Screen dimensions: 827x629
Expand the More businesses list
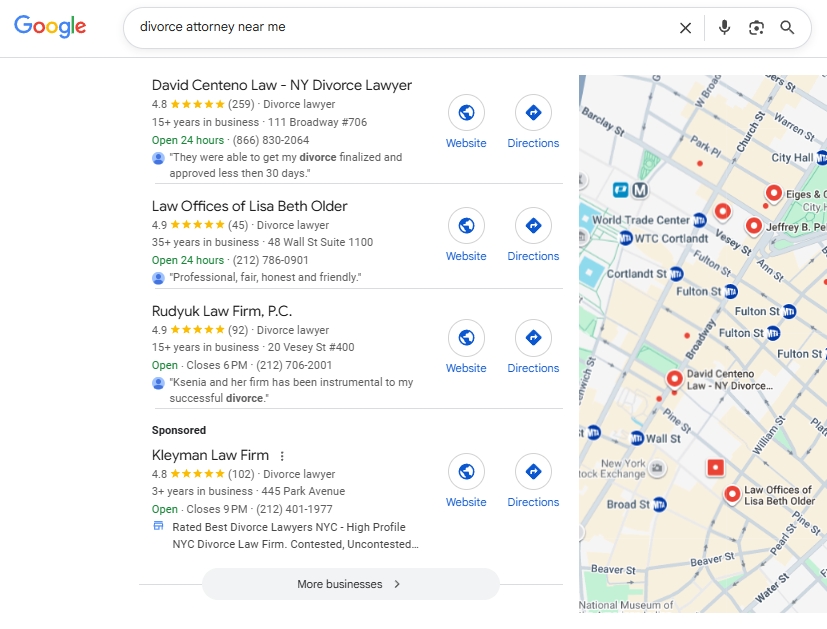(350, 584)
